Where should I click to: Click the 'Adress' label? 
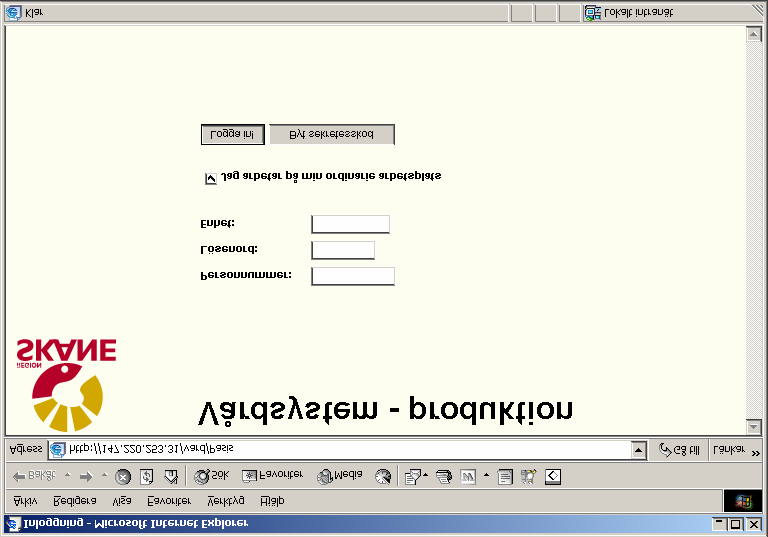click(x=26, y=449)
